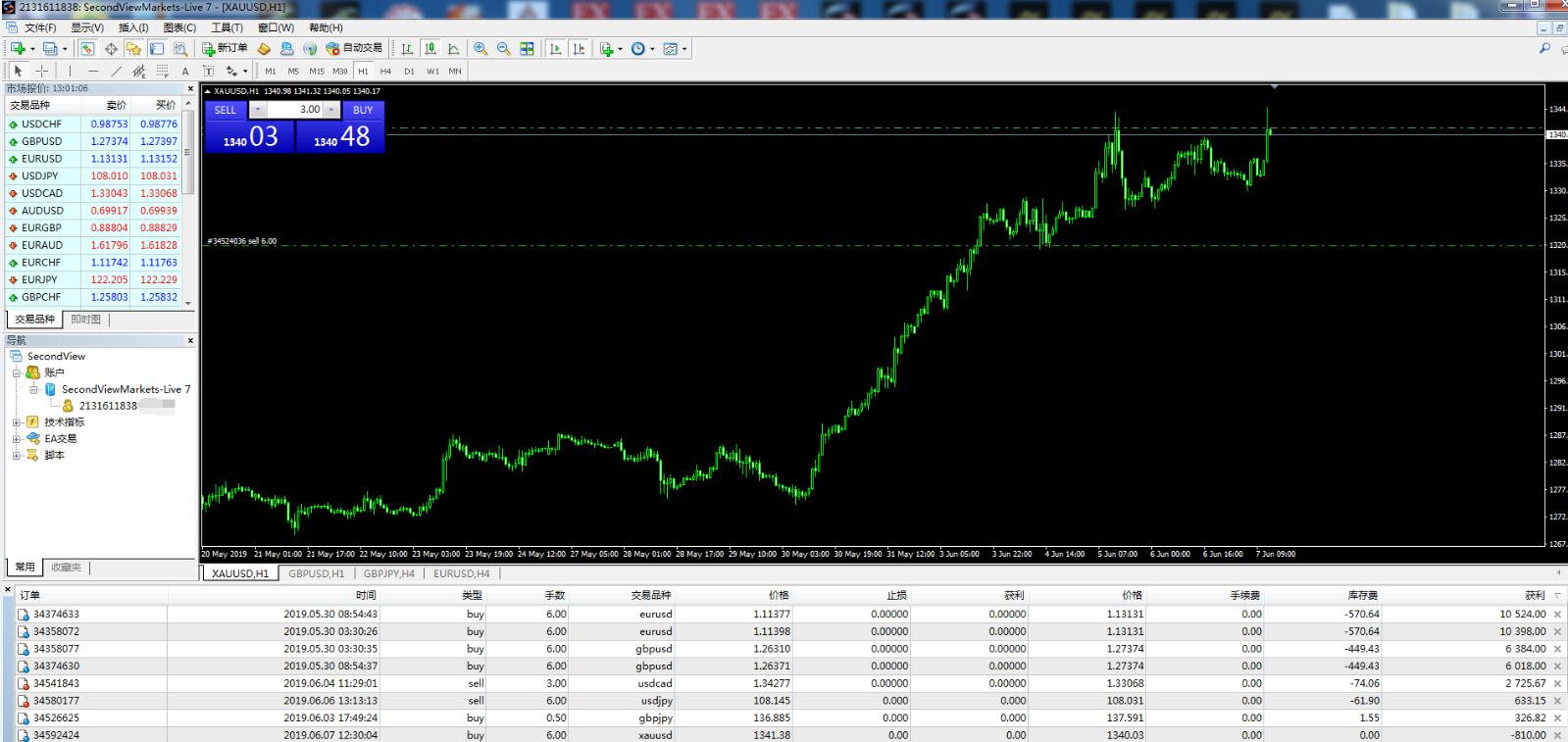The image size is (1568, 742).
Task: Open the Profiles icon in the toolbar
Action: click(50, 48)
